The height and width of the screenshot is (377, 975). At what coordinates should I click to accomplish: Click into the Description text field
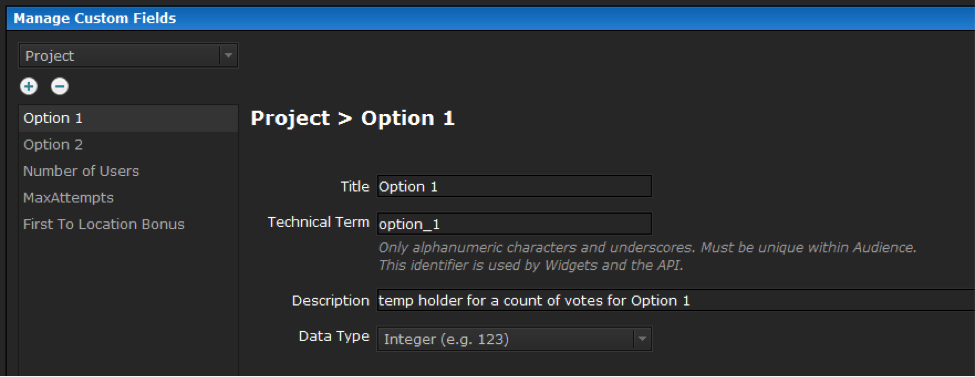676,300
